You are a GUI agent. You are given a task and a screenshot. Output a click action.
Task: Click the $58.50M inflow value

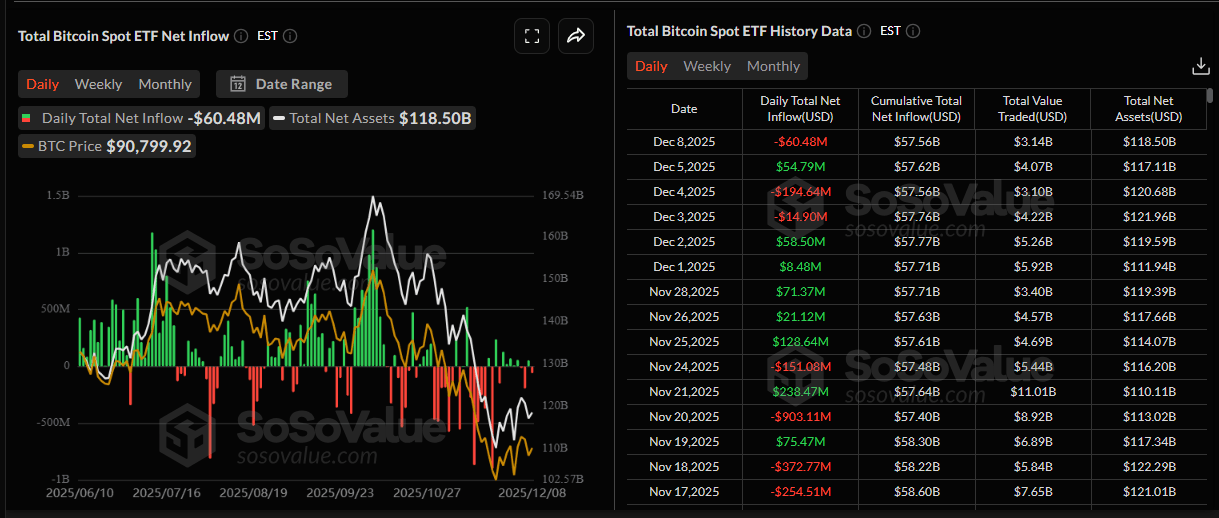click(x=800, y=242)
